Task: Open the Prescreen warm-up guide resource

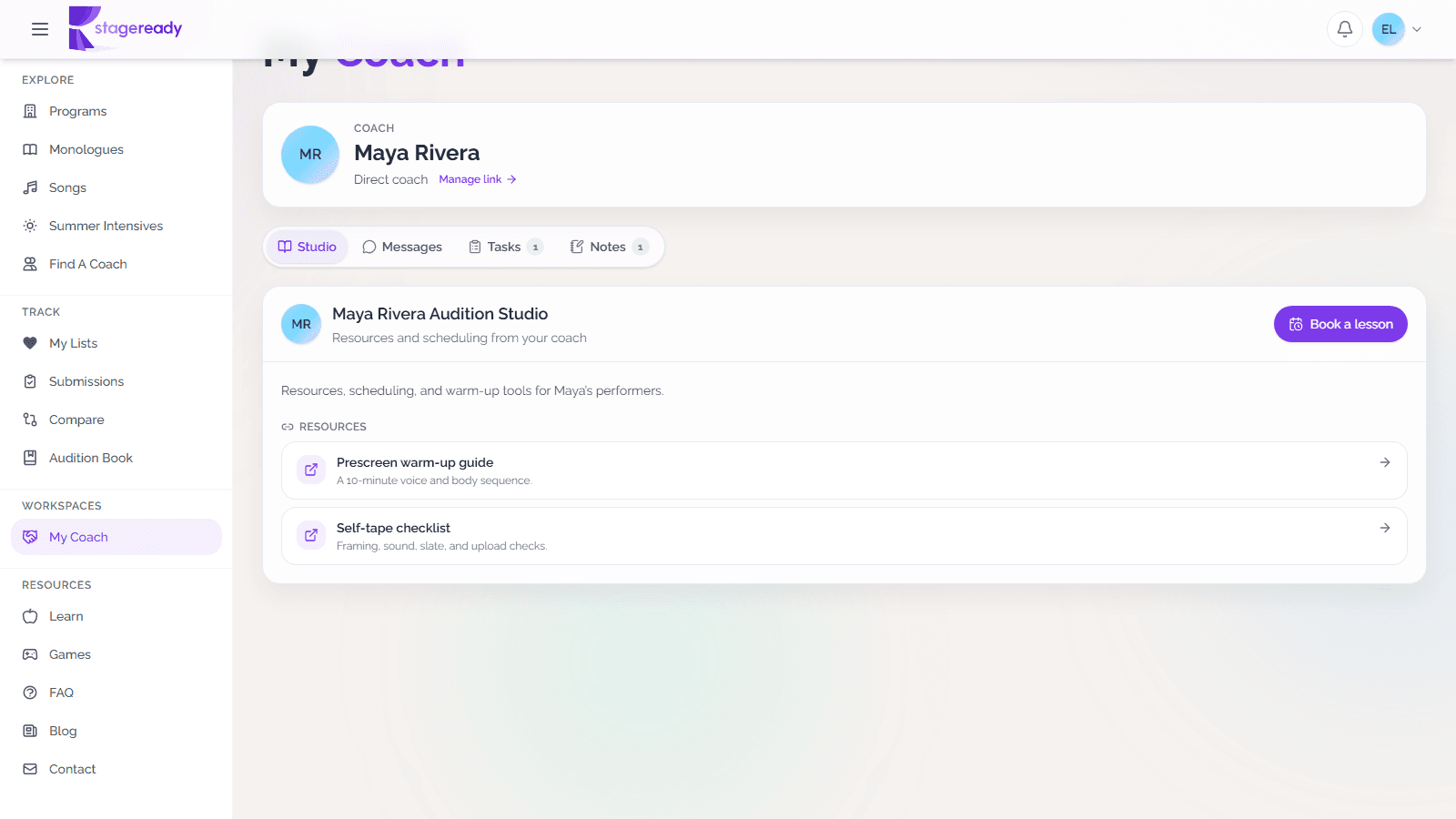Action: (844, 470)
